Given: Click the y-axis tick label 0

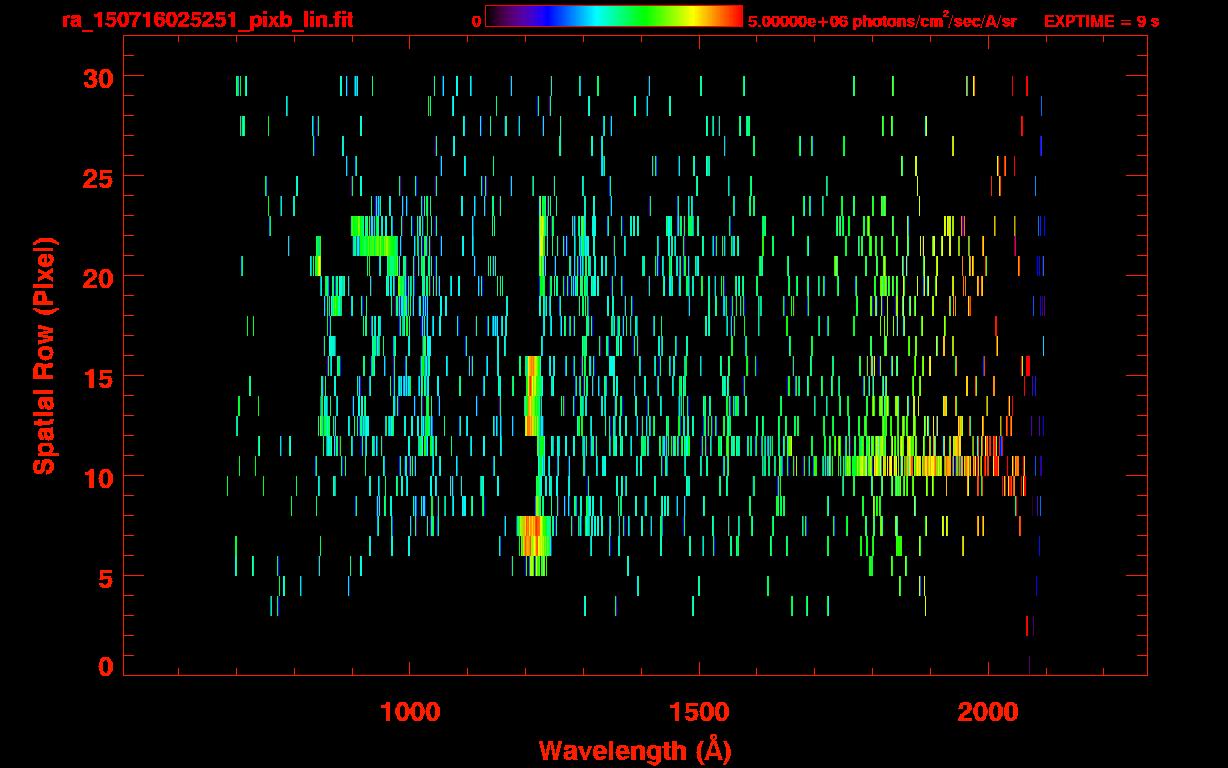Looking at the screenshot, I should [106, 666].
